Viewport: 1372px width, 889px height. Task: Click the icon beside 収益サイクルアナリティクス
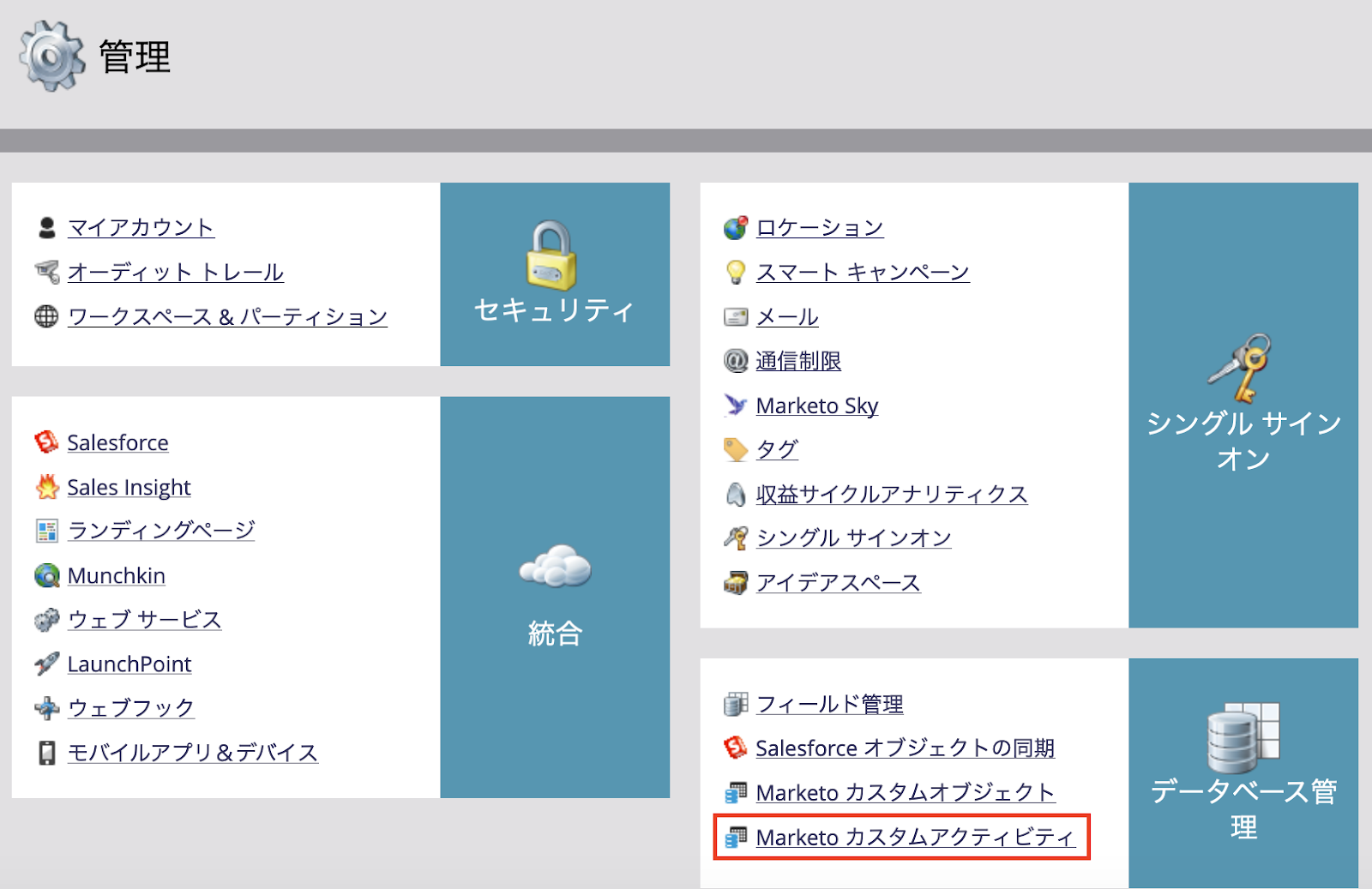click(735, 494)
